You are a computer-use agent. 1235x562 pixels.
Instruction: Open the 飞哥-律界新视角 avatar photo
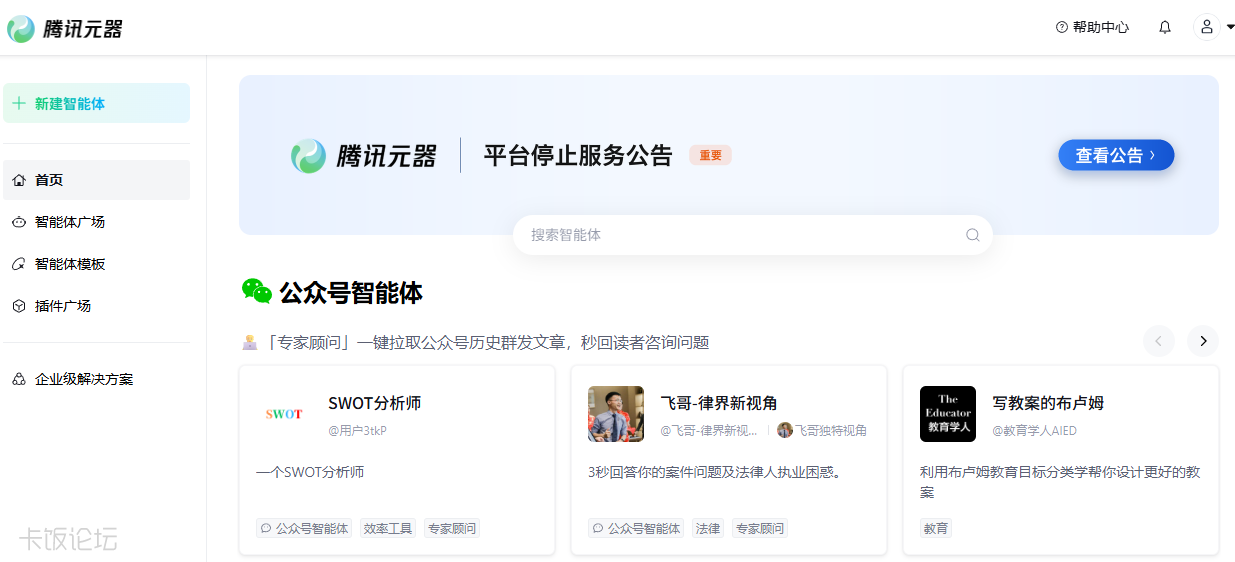point(616,414)
